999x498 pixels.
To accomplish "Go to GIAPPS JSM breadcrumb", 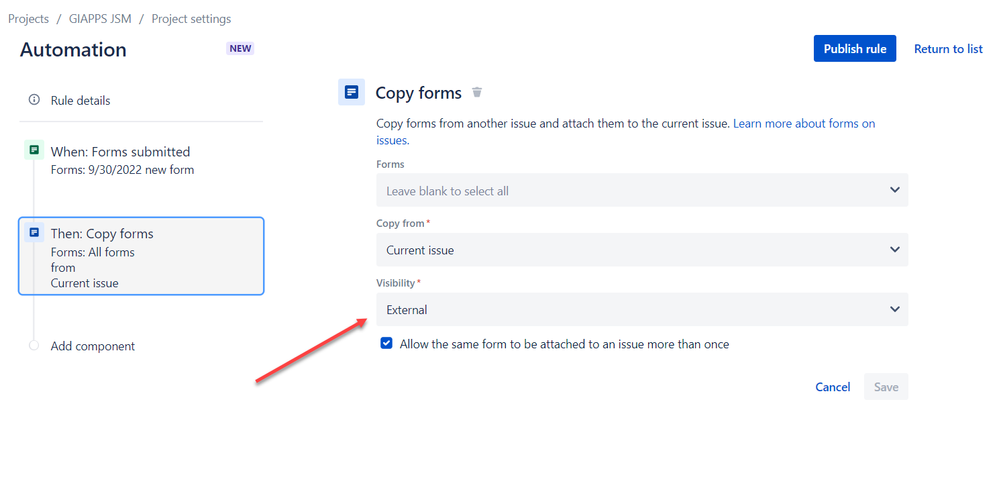I will [100, 19].
